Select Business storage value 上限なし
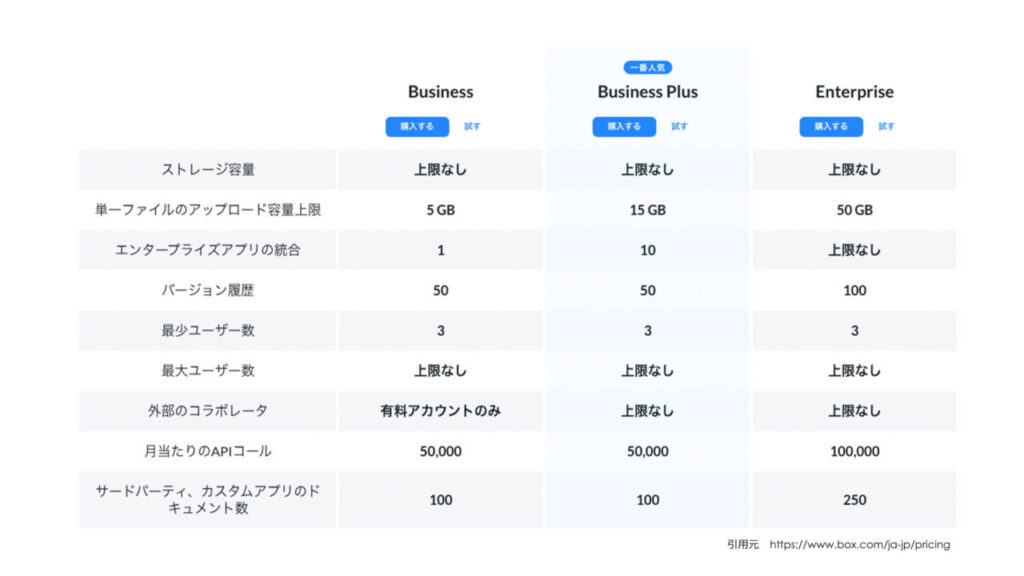Viewport: 1024px width, 576px height. click(441, 170)
